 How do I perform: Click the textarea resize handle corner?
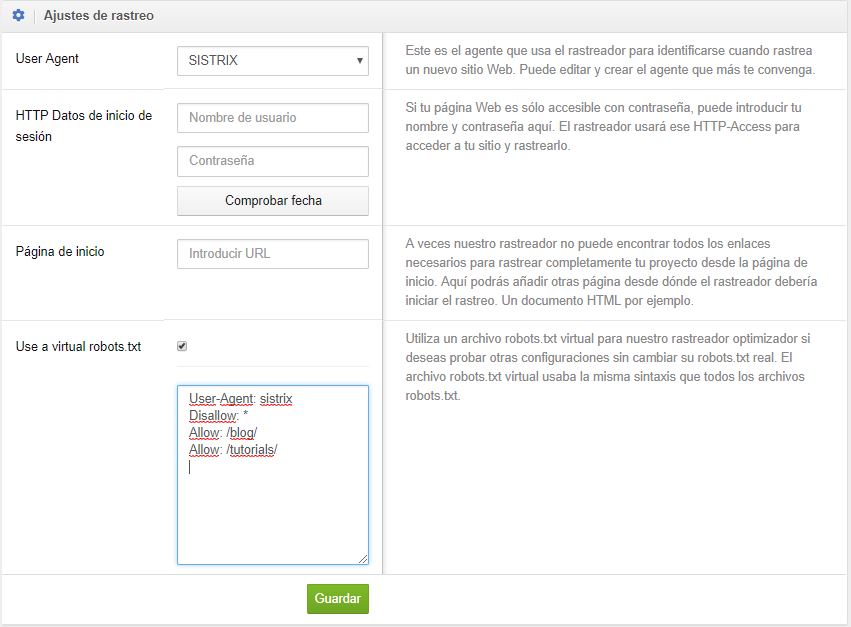click(x=363, y=559)
